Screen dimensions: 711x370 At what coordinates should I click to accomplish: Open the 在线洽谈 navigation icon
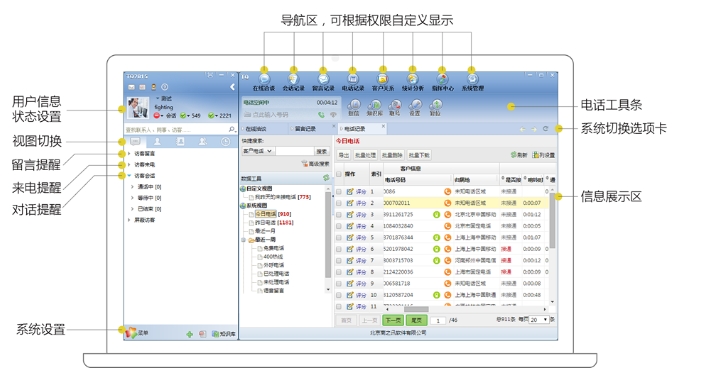[x=264, y=79]
